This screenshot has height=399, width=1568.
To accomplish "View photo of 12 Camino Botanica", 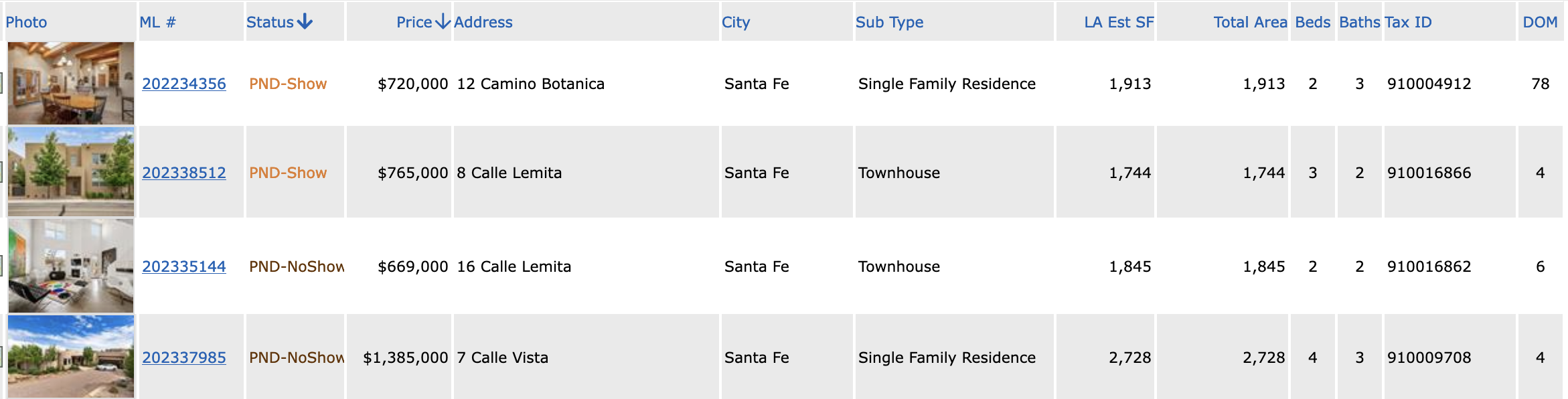I will (71, 83).
